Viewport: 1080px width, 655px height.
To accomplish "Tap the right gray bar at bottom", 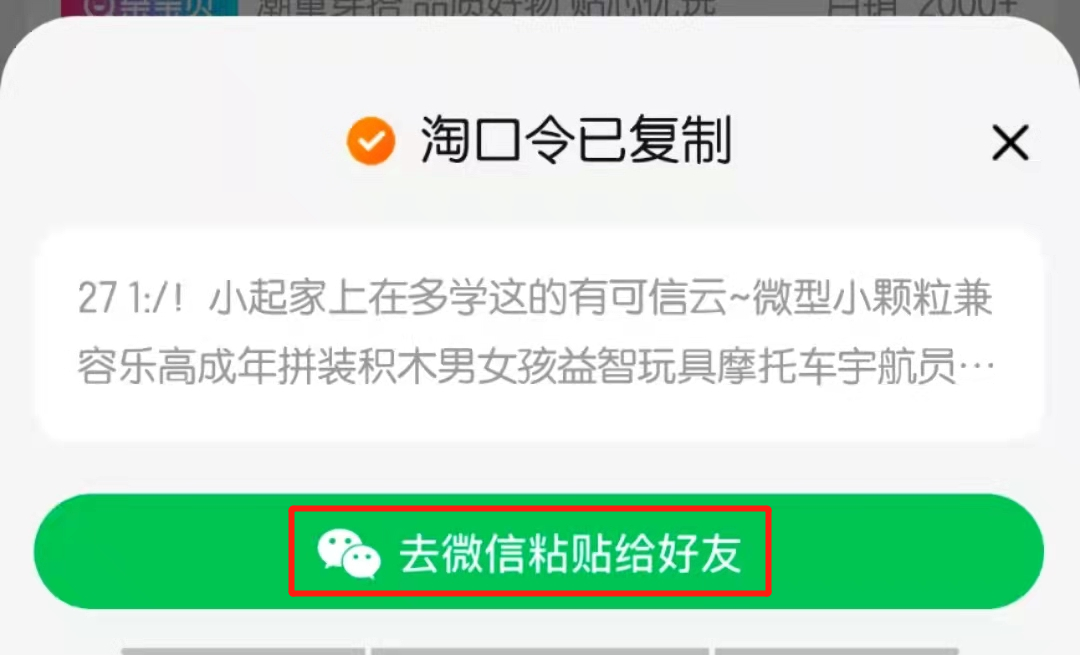I will pyautogui.click(x=836, y=651).
